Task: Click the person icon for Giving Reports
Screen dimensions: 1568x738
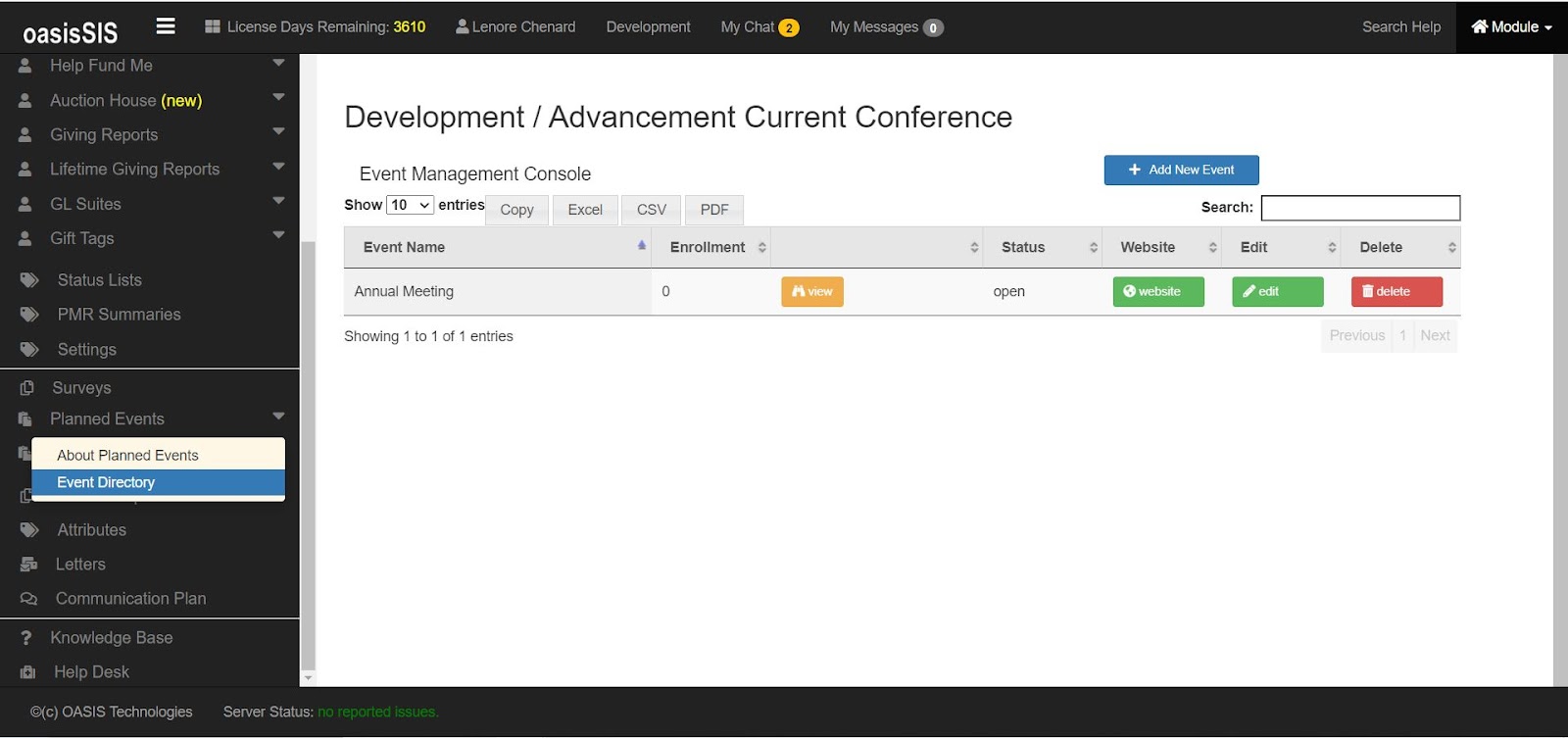Action: [x=25, y=134]
